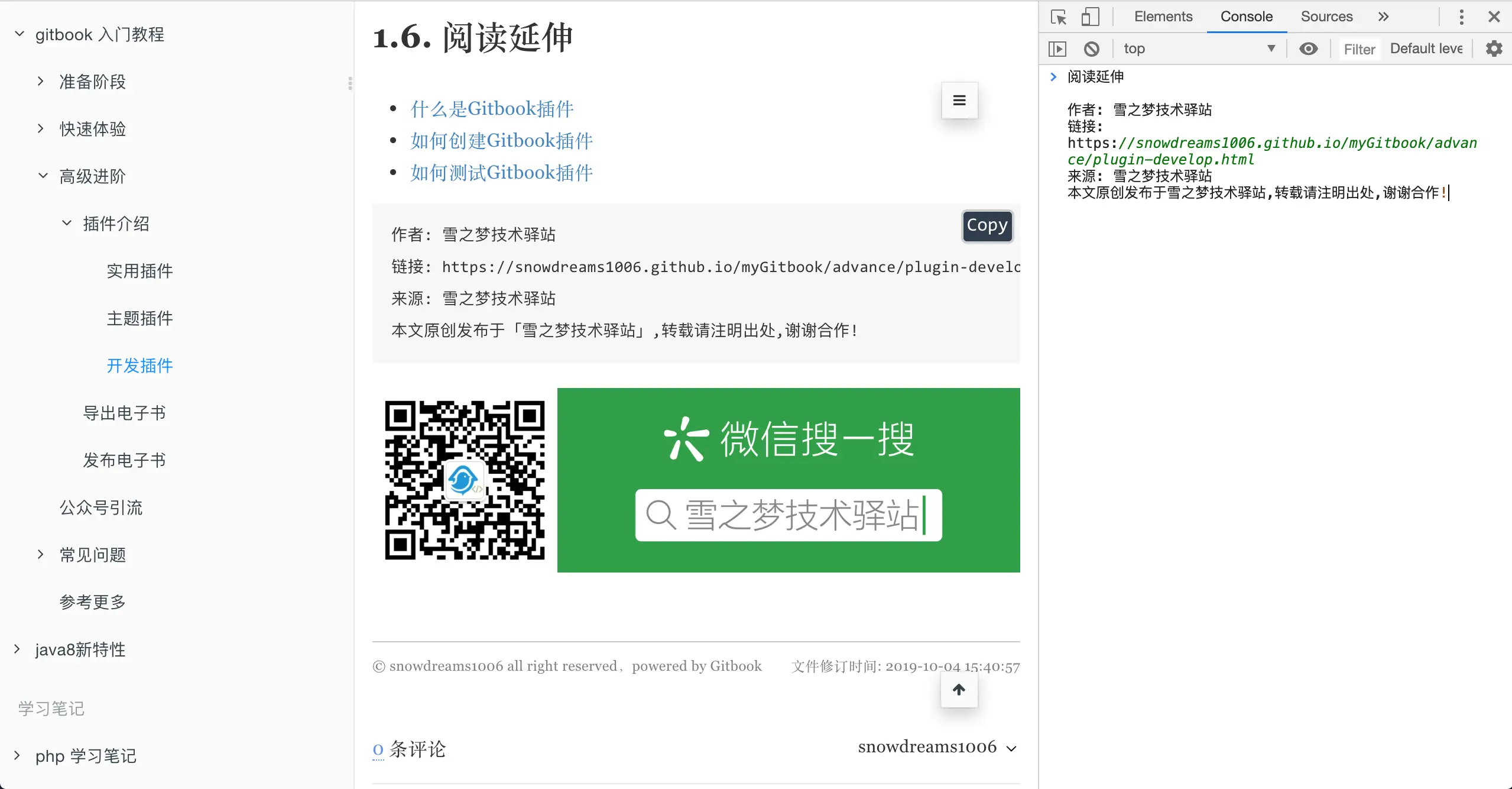Clear the console messages
Screen dimensions: 1512x789
click(x=1091, y=48)
